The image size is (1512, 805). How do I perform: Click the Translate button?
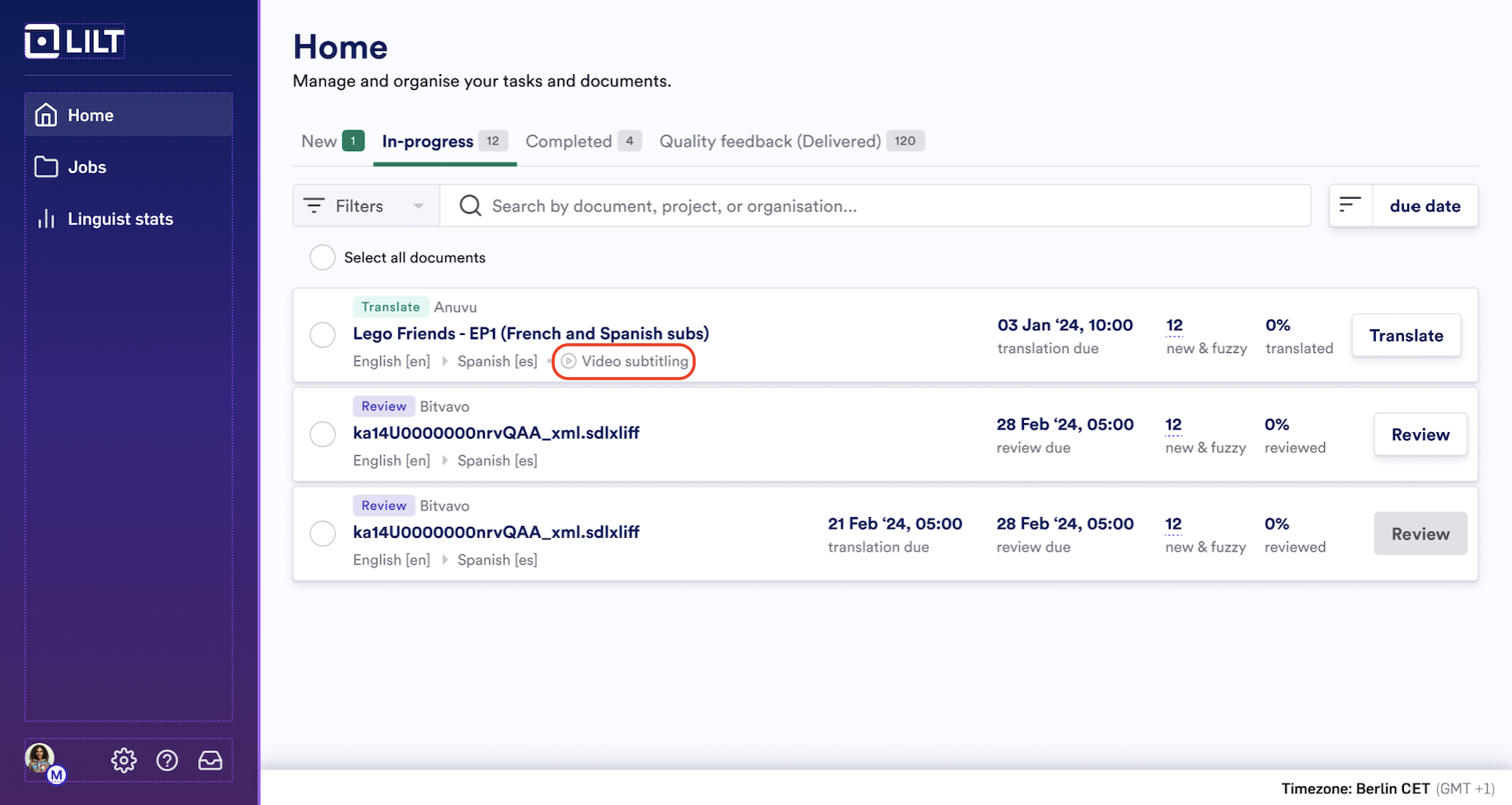[1406, 335]
